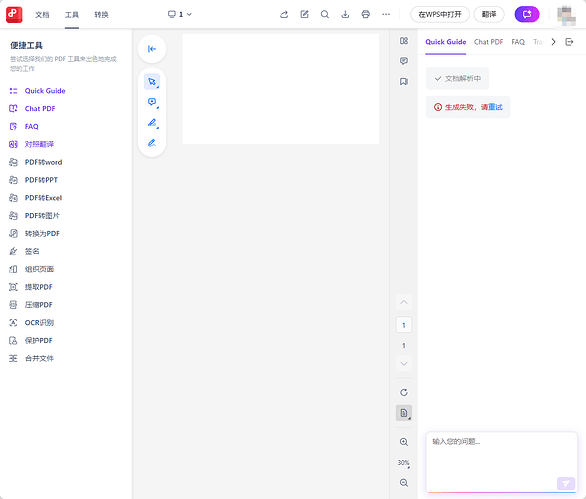Click the share icon in top toolbar
The width and height of the screenshot is (586, 499).
click(284, 15)
